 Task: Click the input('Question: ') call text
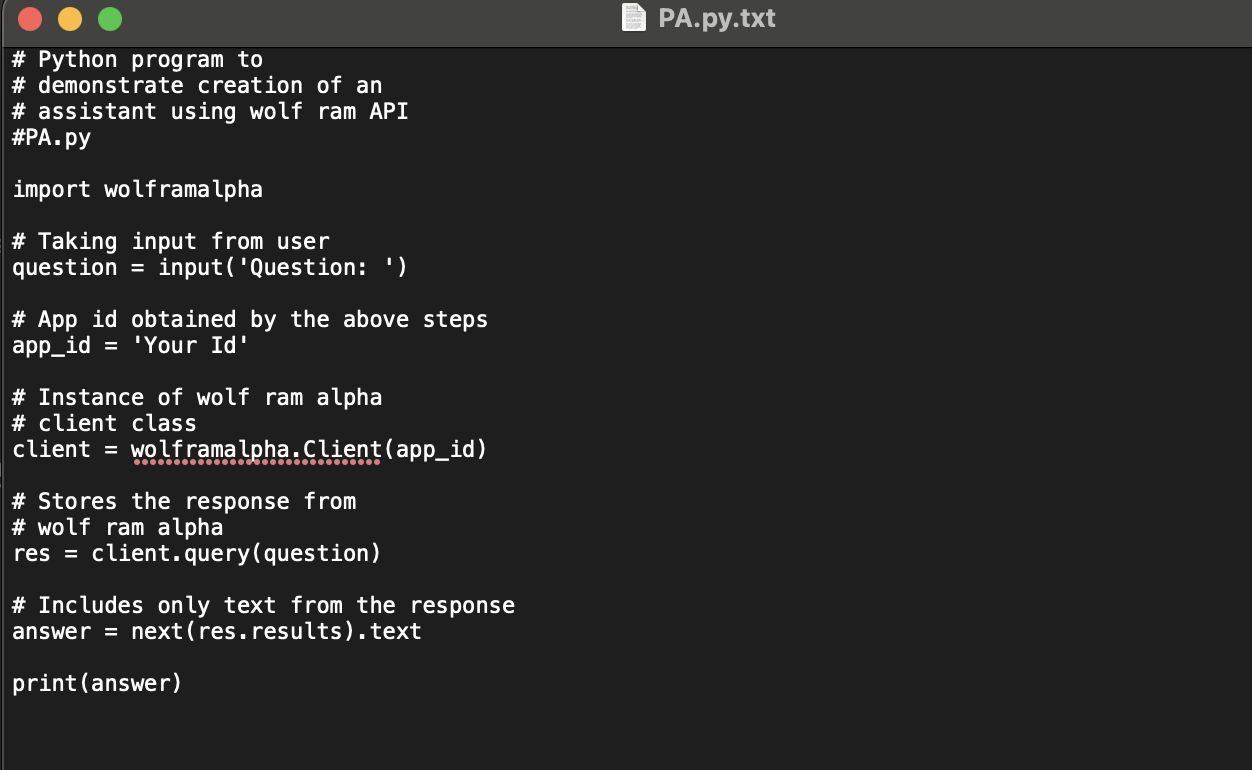pyautogui.click(x=283, y=267)
